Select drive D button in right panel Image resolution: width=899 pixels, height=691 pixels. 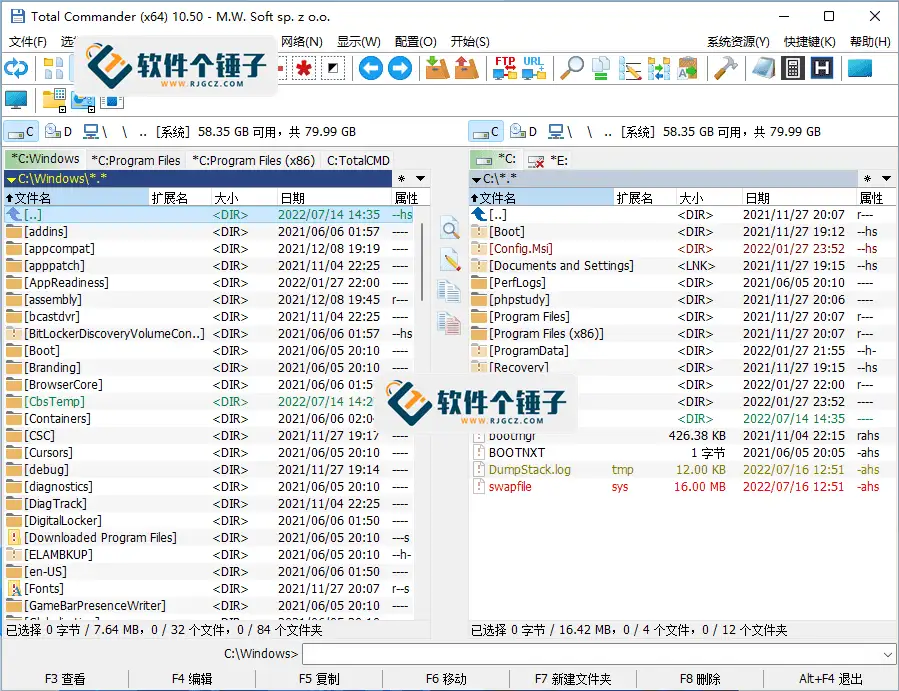[x=523, y=131]
